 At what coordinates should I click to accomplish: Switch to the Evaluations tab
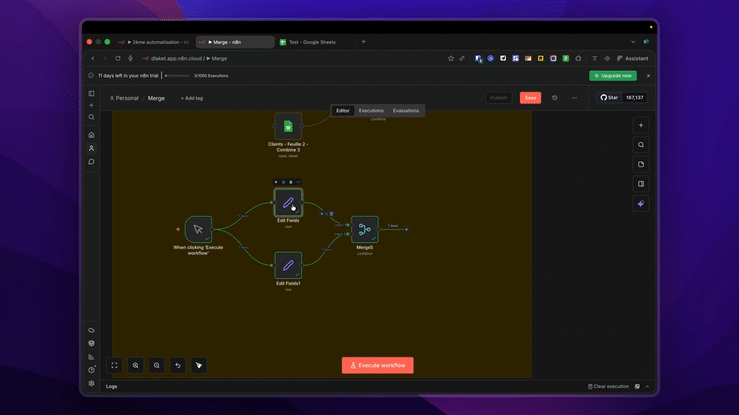click(x=406, y=111)
